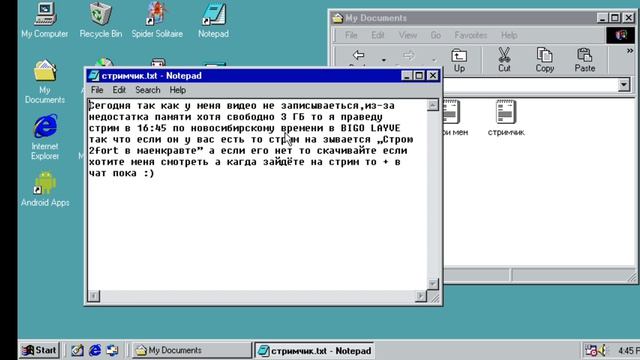Click "2Fort" in the Notepad text

tap(104, 151)
